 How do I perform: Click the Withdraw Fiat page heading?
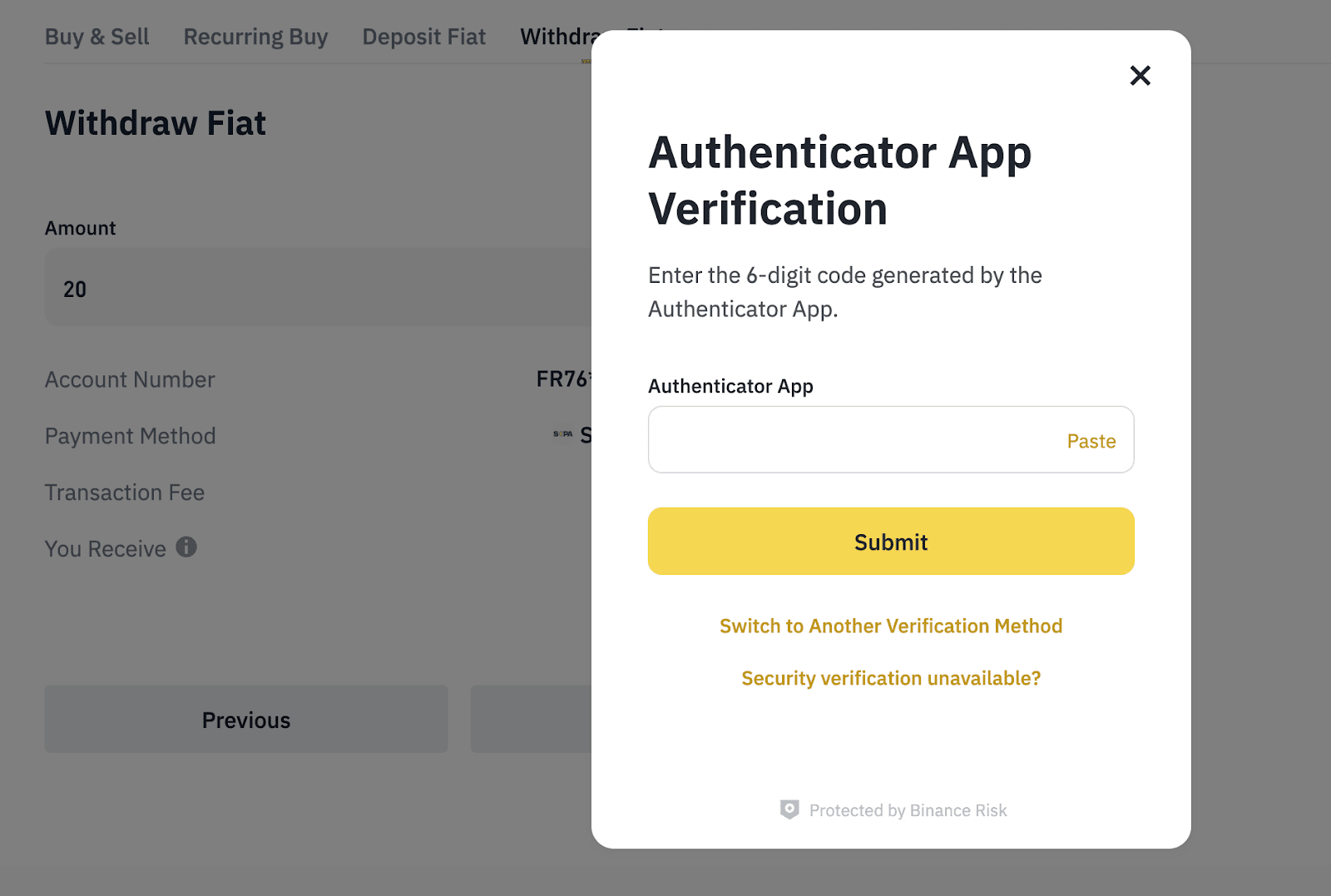(156, 123)
